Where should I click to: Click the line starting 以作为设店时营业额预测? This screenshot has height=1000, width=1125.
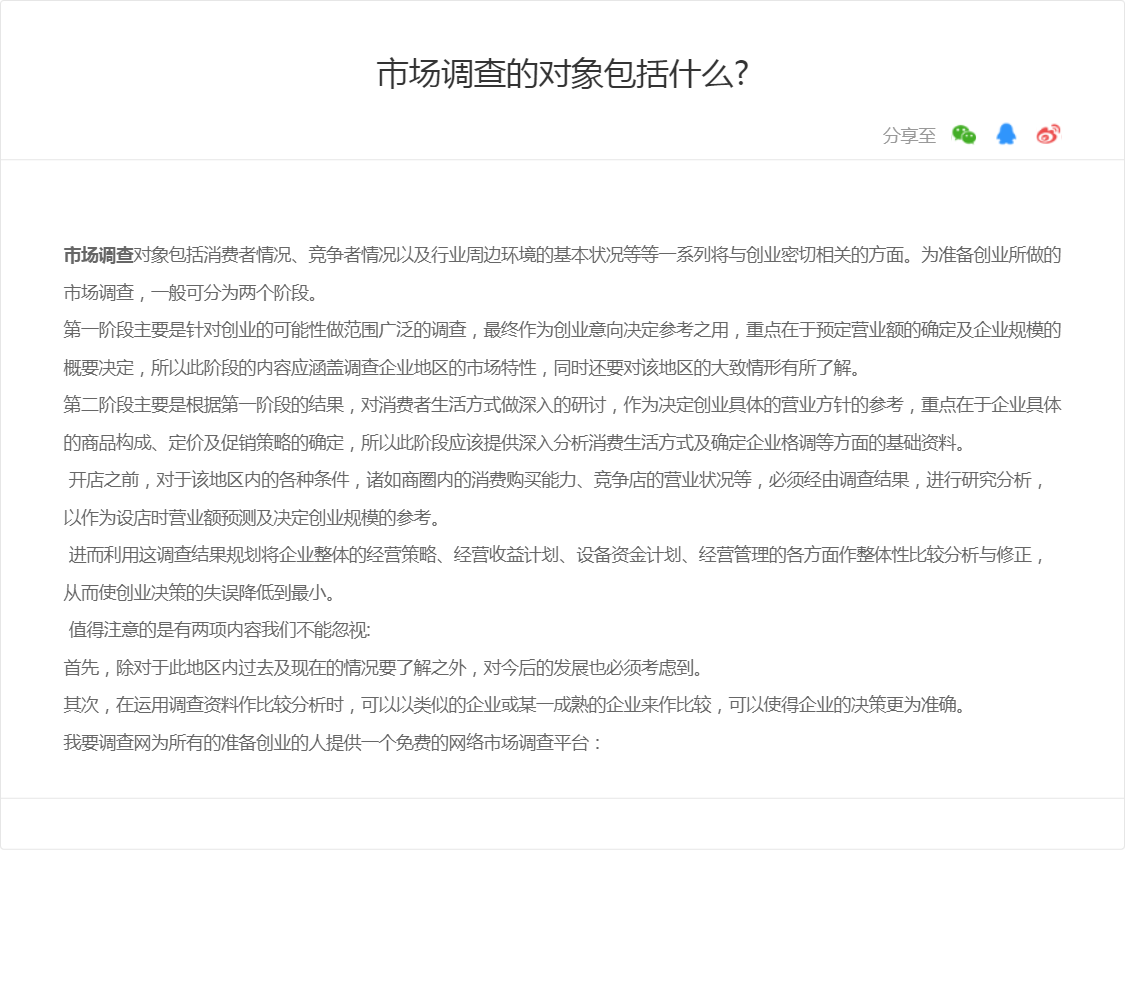[x=252, y=517]
